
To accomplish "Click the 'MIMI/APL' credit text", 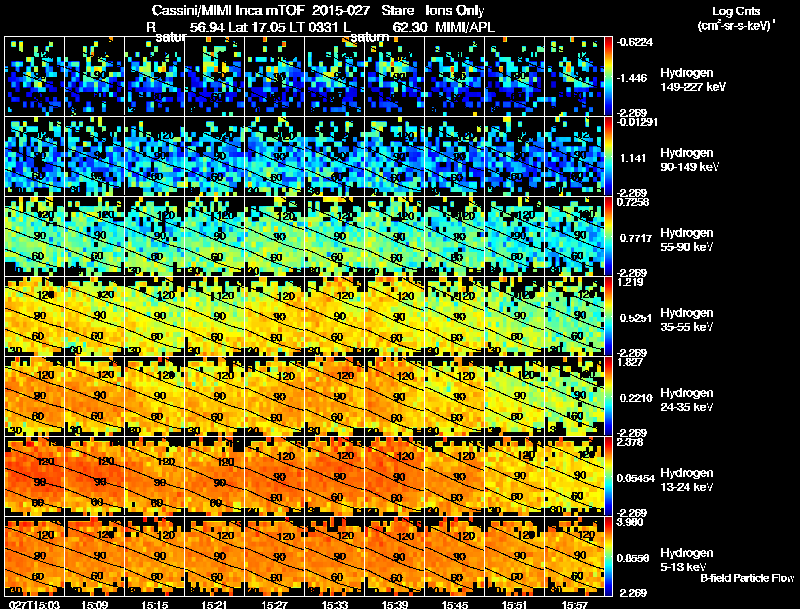I will pos(465,27).
